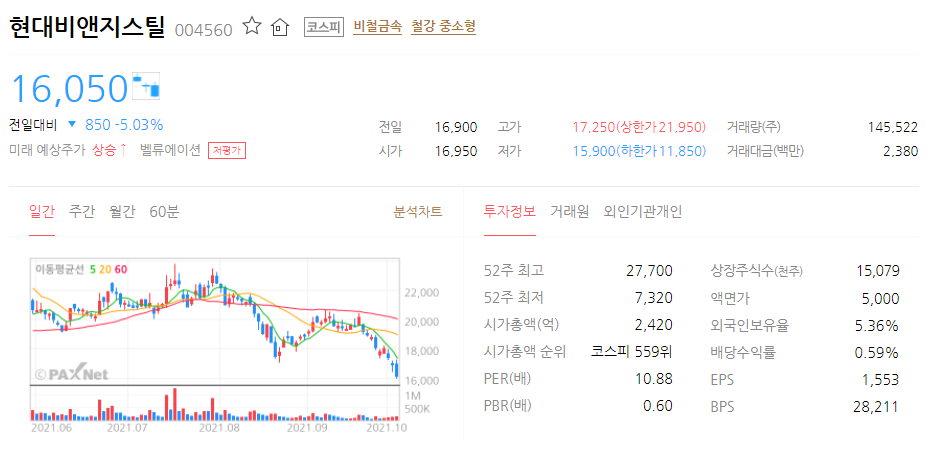Click the low price 15,900(하한가11,850)
Image resolution: width=927 pixels, height=454 pixels.
(x=639, y=151)
